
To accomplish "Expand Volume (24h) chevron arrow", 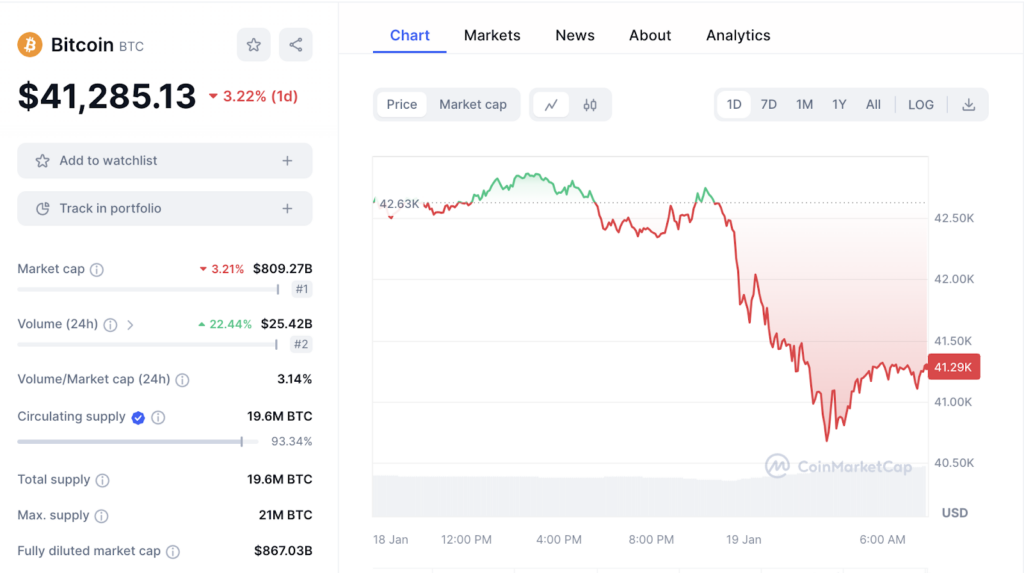I will [130, 324].
